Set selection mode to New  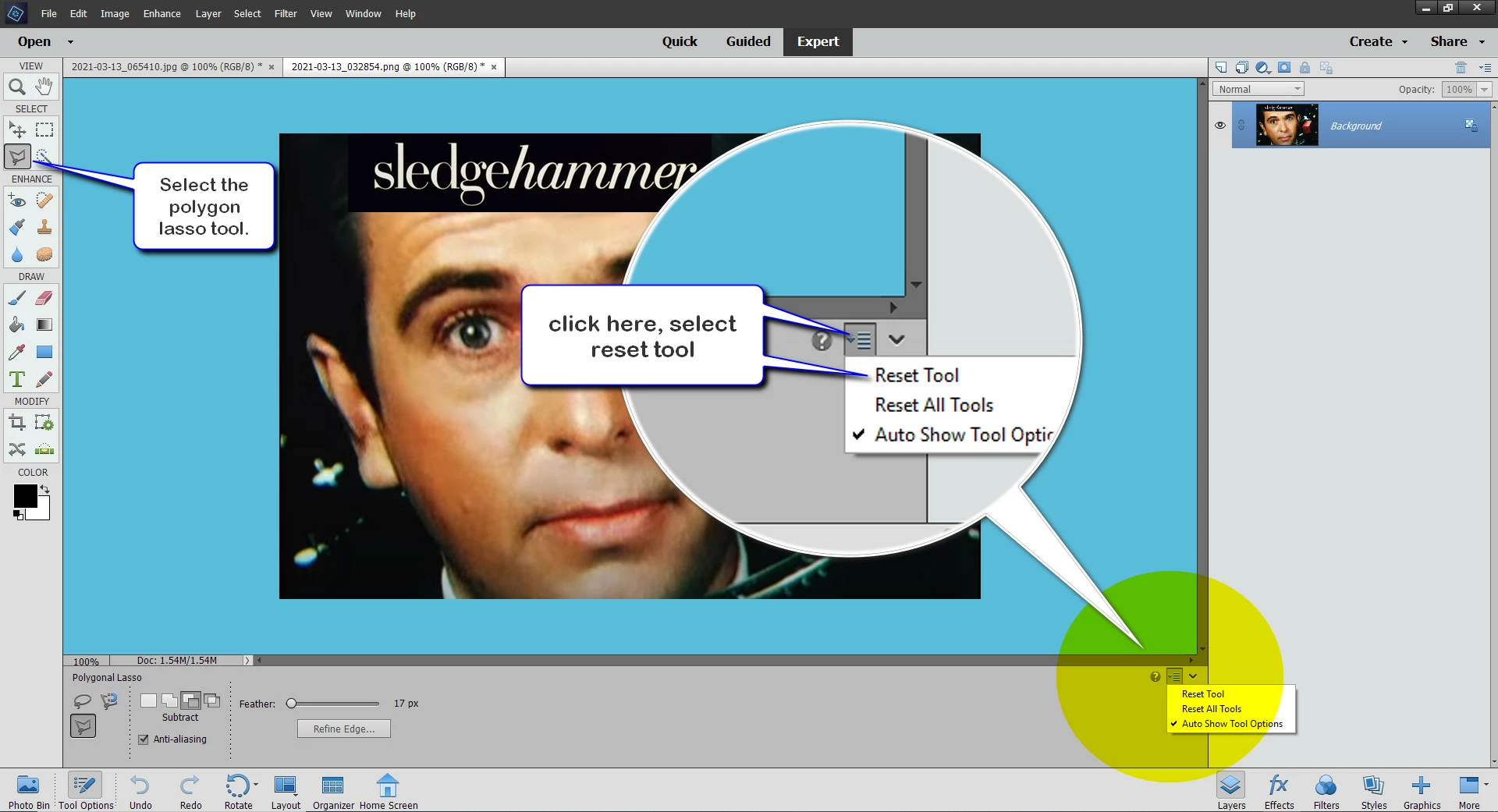(x=148, y=700)
